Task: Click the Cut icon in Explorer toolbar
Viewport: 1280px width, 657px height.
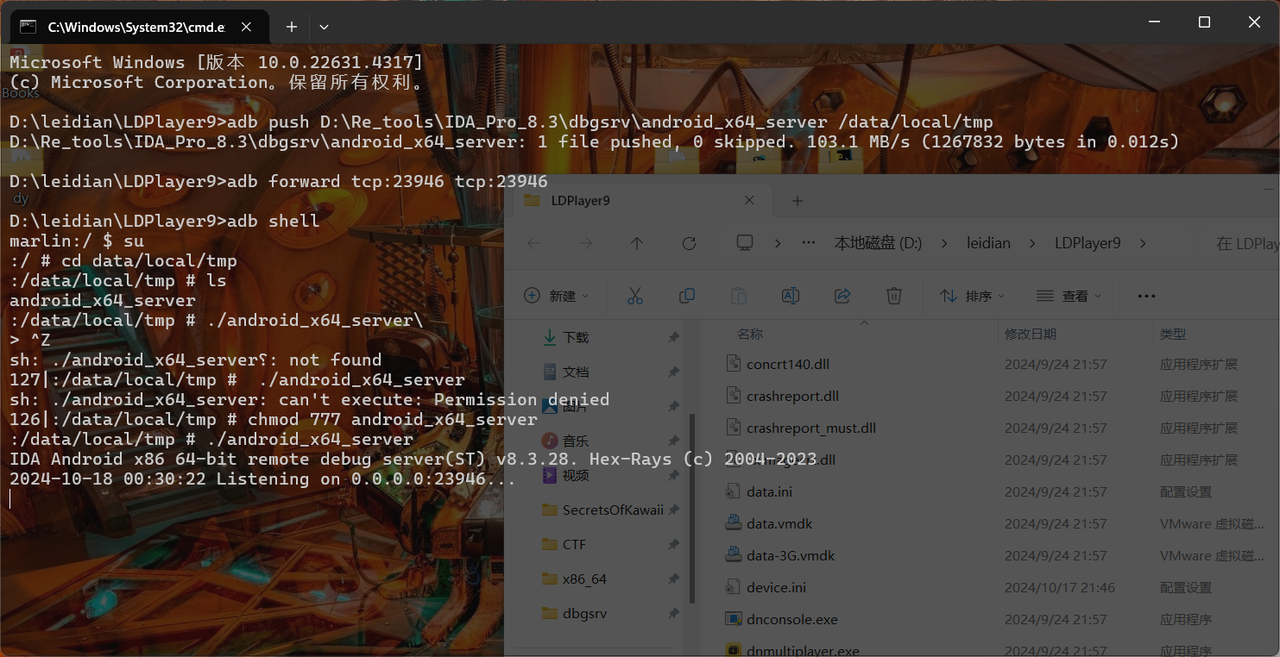Action: click(635, 296)
